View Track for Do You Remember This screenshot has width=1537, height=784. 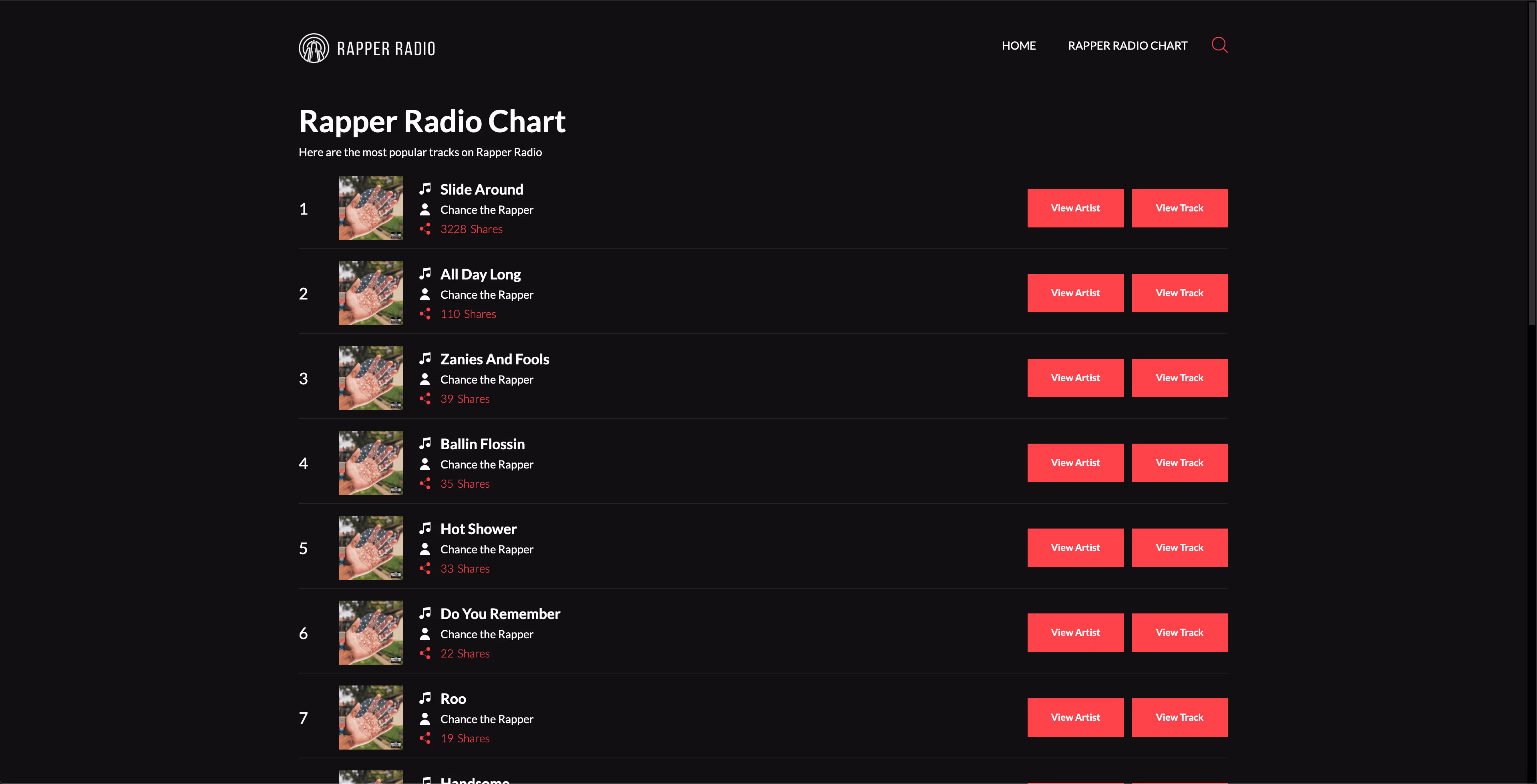coord(1180,633)
